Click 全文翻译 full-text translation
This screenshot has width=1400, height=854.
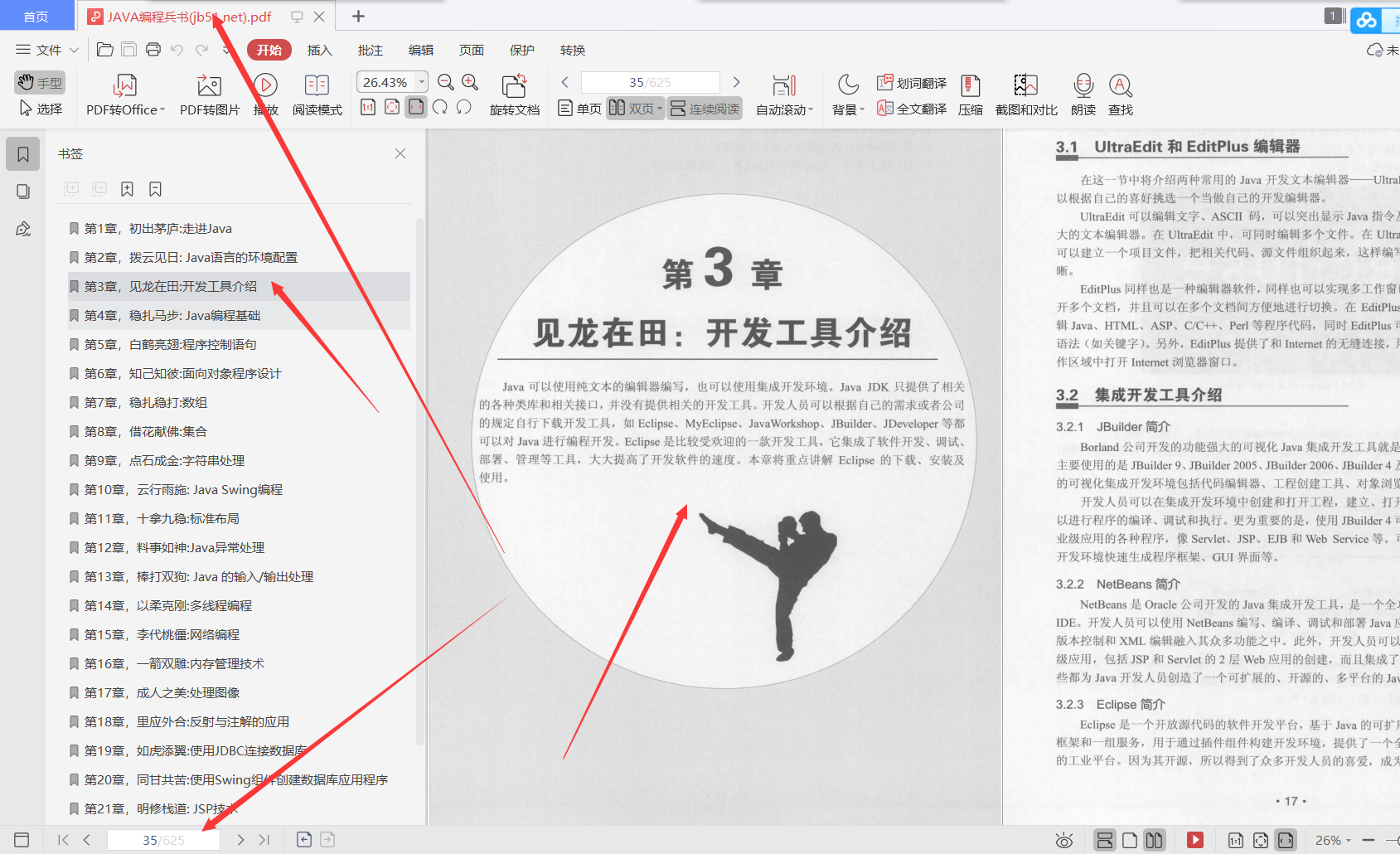click(x=912, y=109)
